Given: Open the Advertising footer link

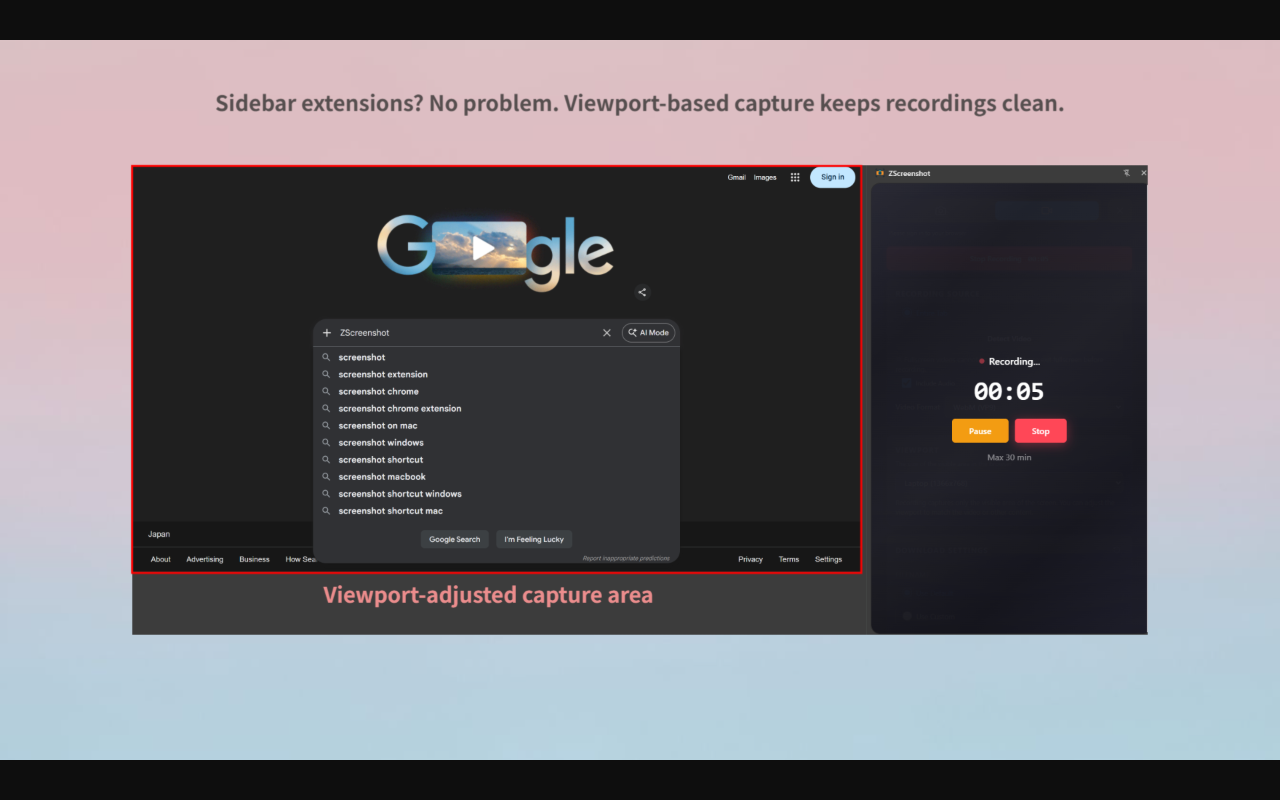Looking at the screenshot, I should (205, 559).
